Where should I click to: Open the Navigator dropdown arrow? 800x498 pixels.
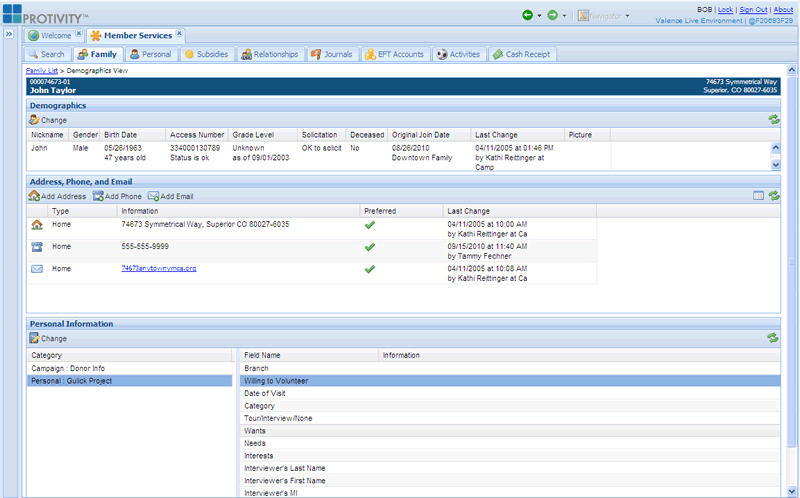[628, 16]
